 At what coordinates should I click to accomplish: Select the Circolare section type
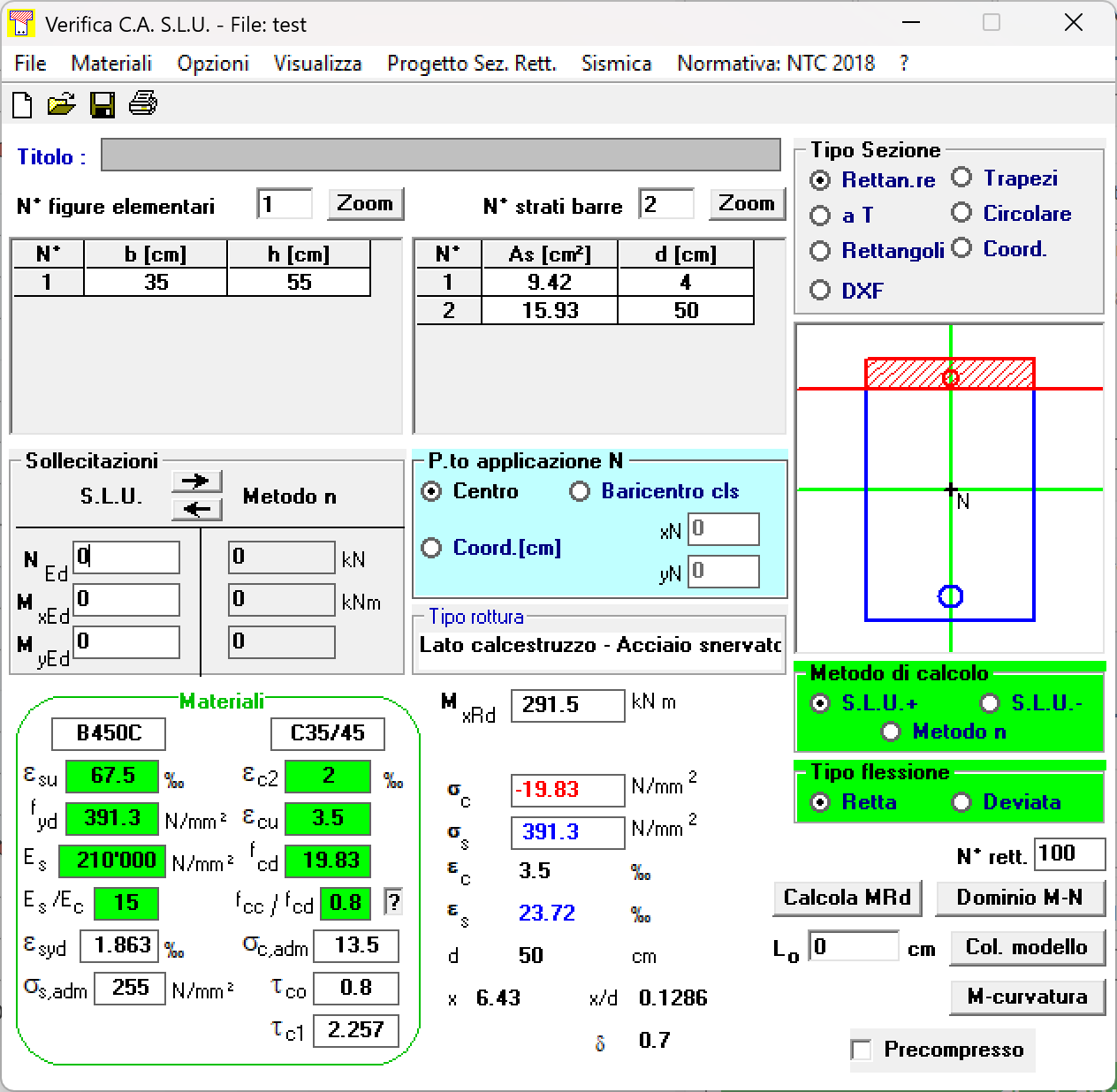961,214
